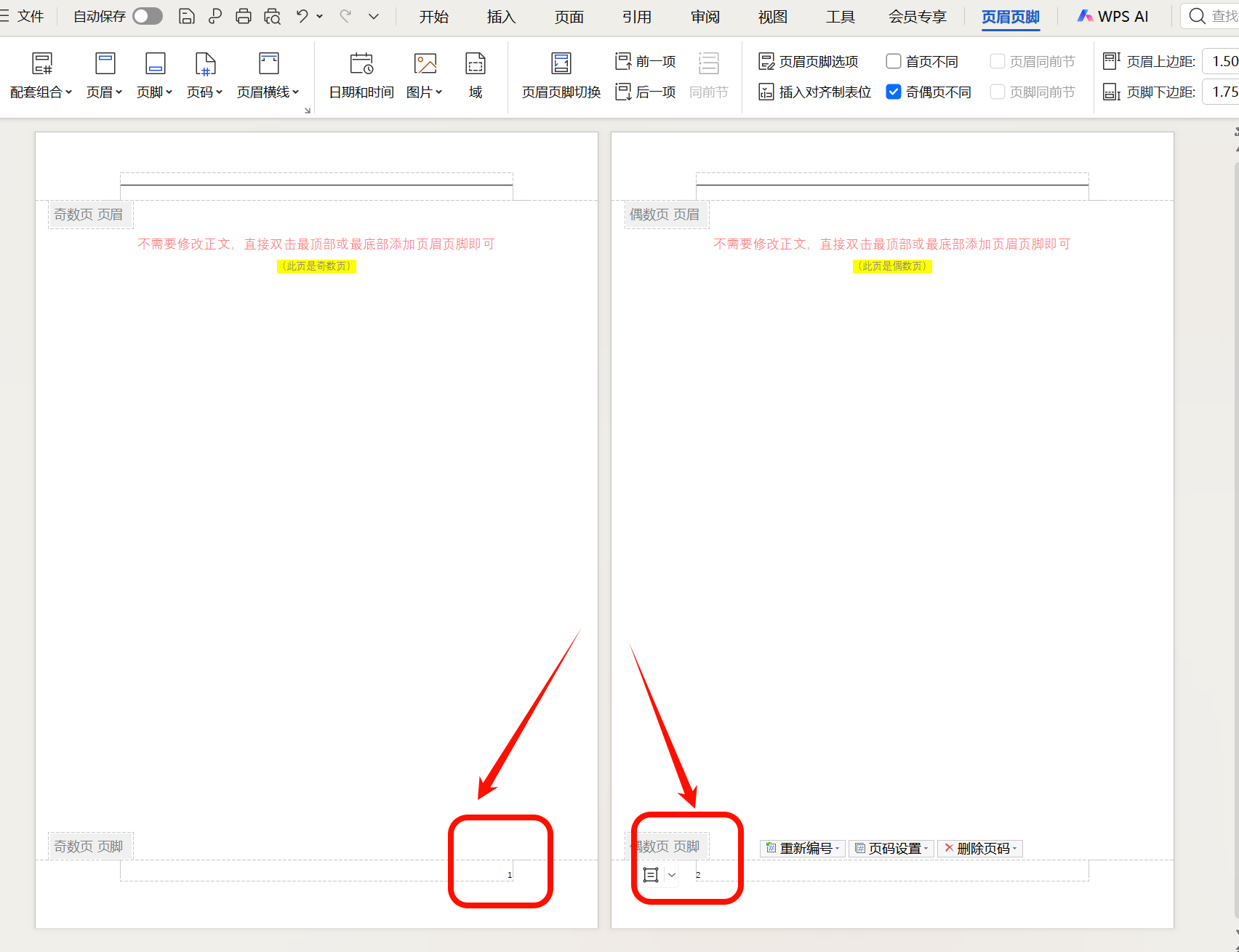Toggle the 自动保存 switch
The height and width of the screenshot is (952, 1239).
tap(148, 16)
